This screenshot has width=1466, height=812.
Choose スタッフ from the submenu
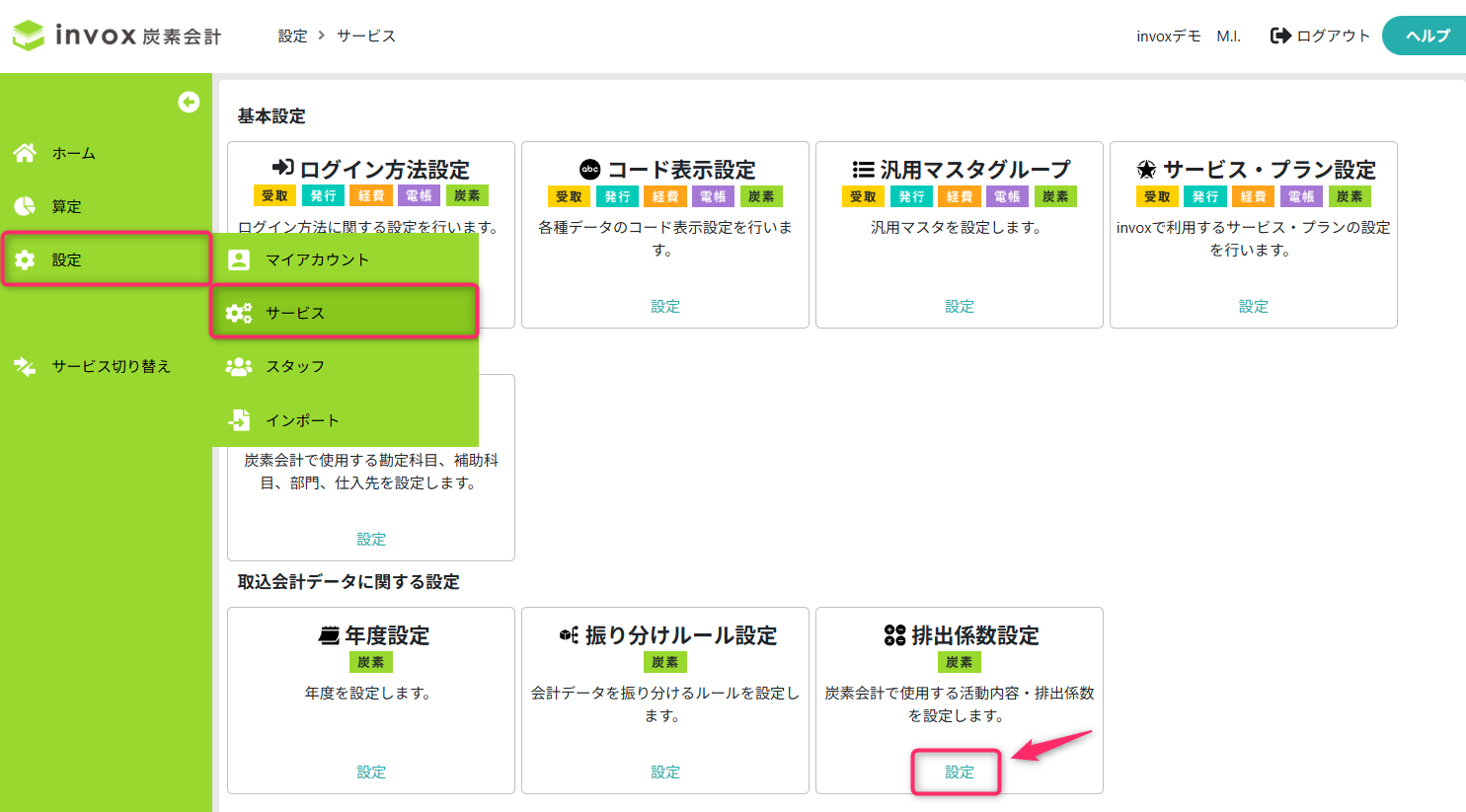(x=295, y=366)
